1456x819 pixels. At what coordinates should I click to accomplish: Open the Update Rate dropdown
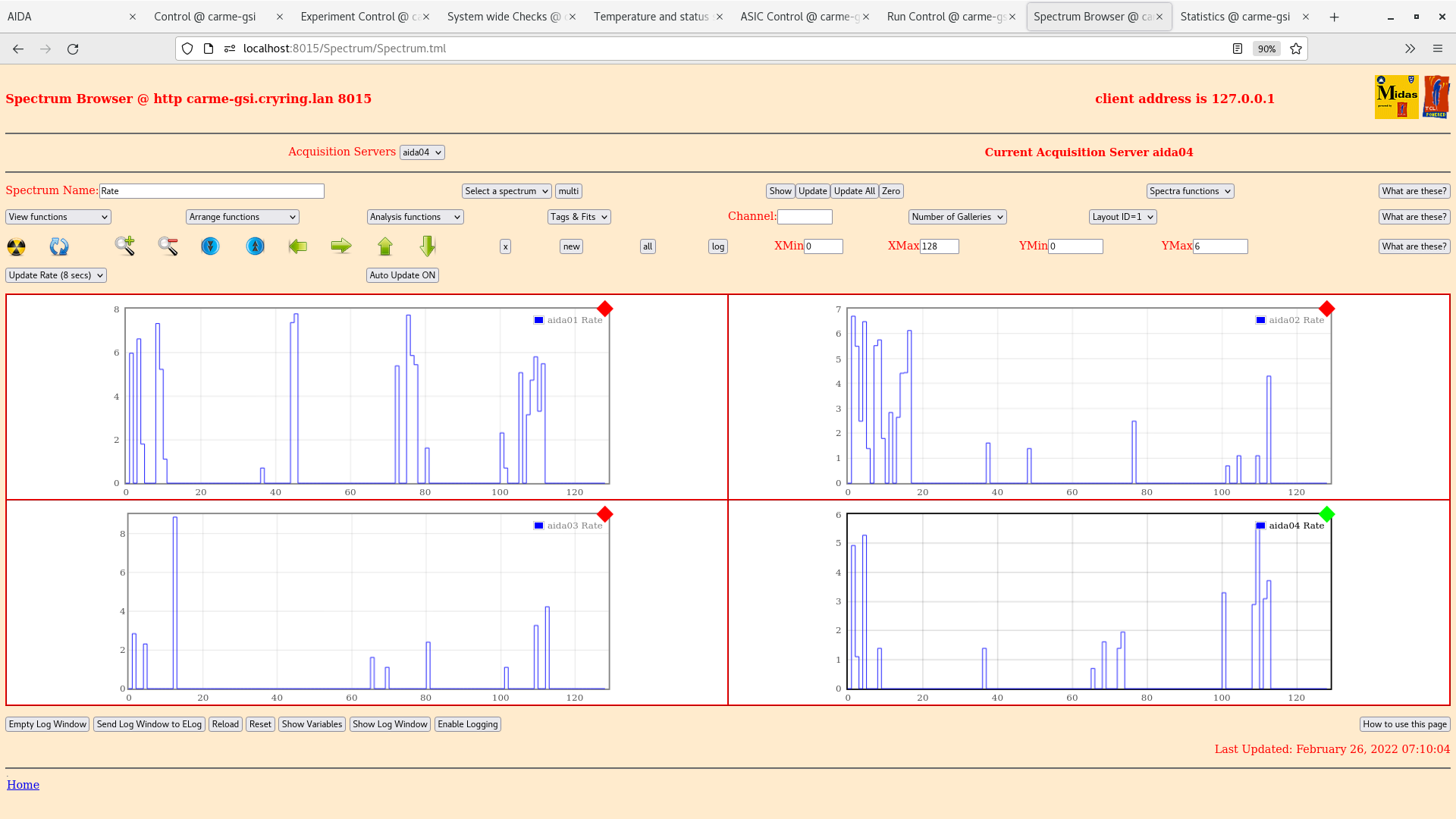(56, 275)
